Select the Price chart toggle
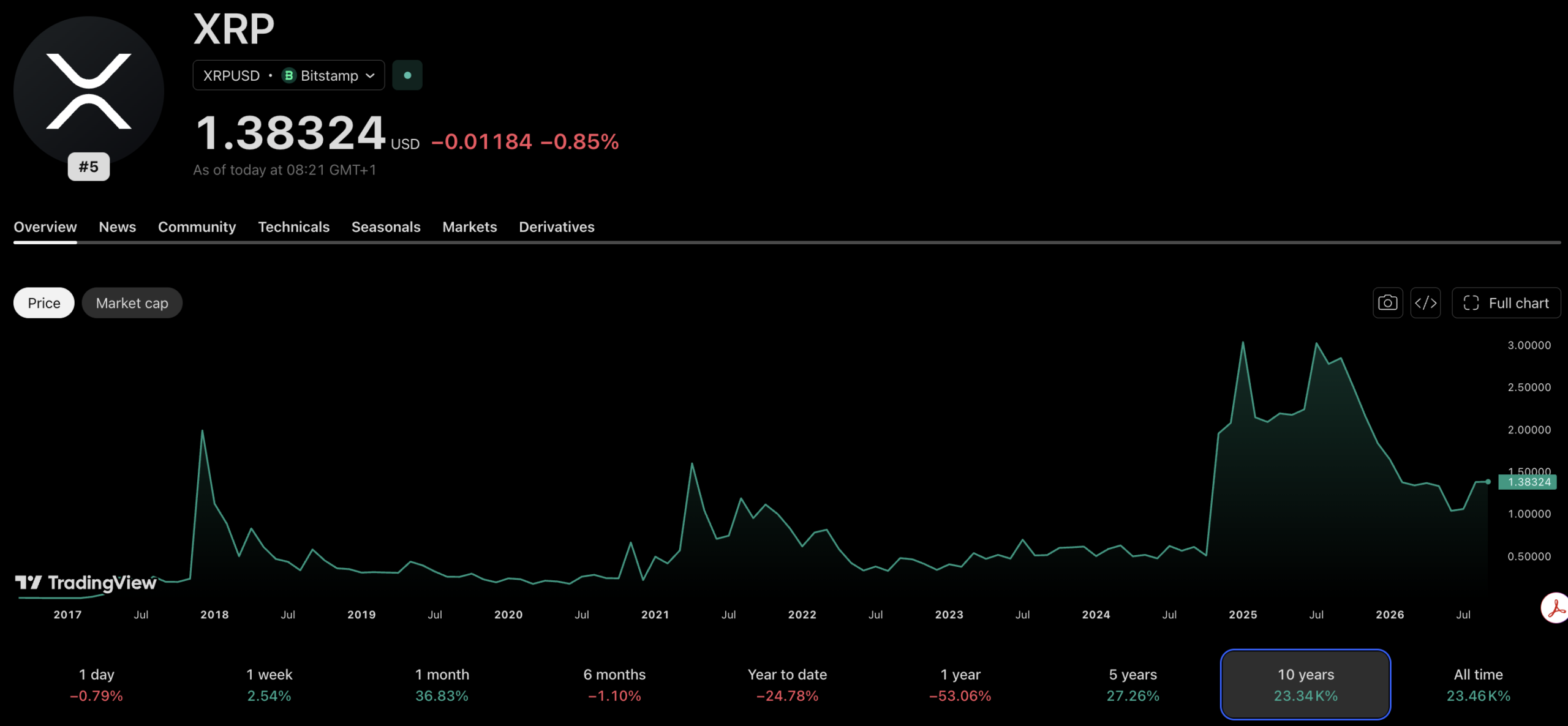The width and height of the screenshot is (1568, 726). [x=44, y=303]
